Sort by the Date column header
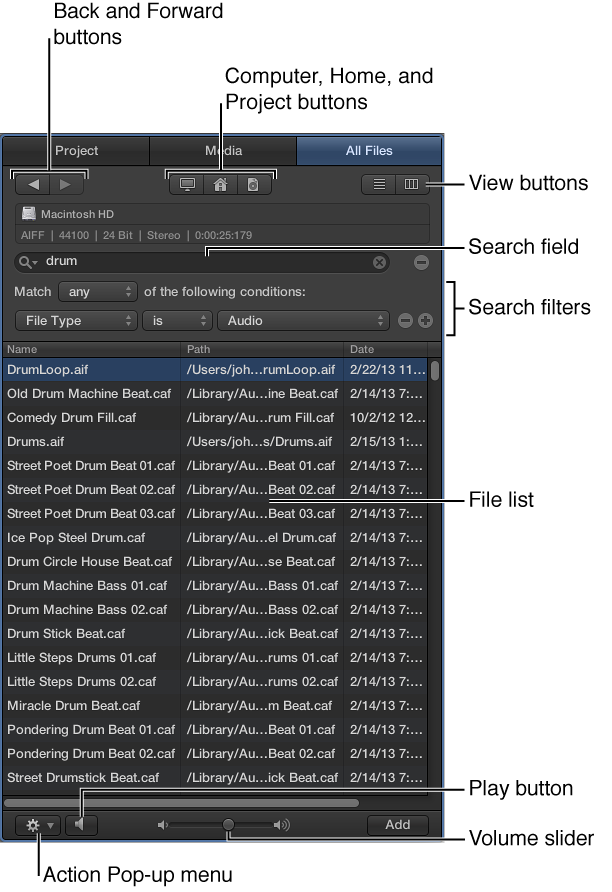 (x=385, y=349)
